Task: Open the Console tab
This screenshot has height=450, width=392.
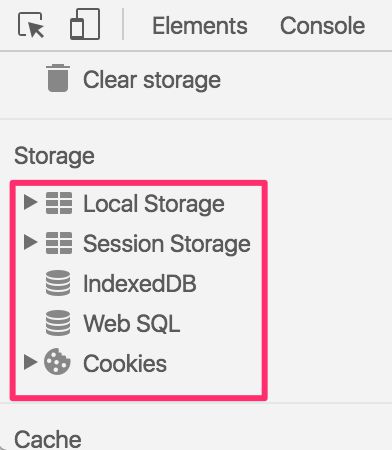Action: click(x=322, y=26)
